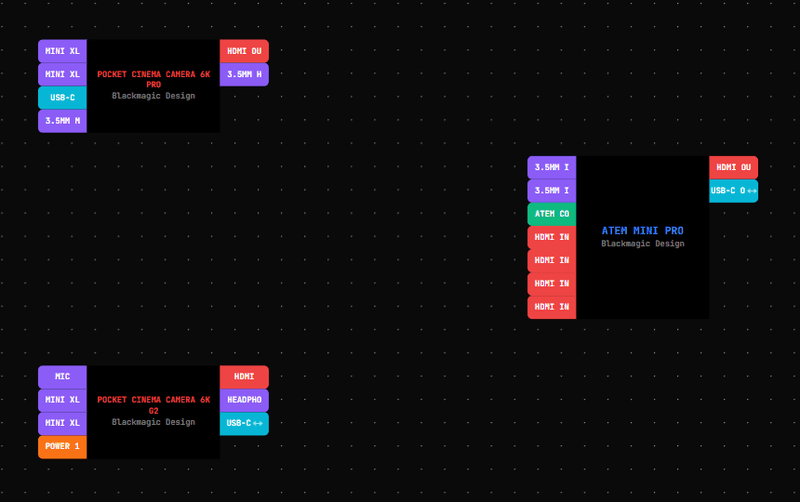
Task: Click the HDMI OU port on 6K Pro
Action: point(244,51)
